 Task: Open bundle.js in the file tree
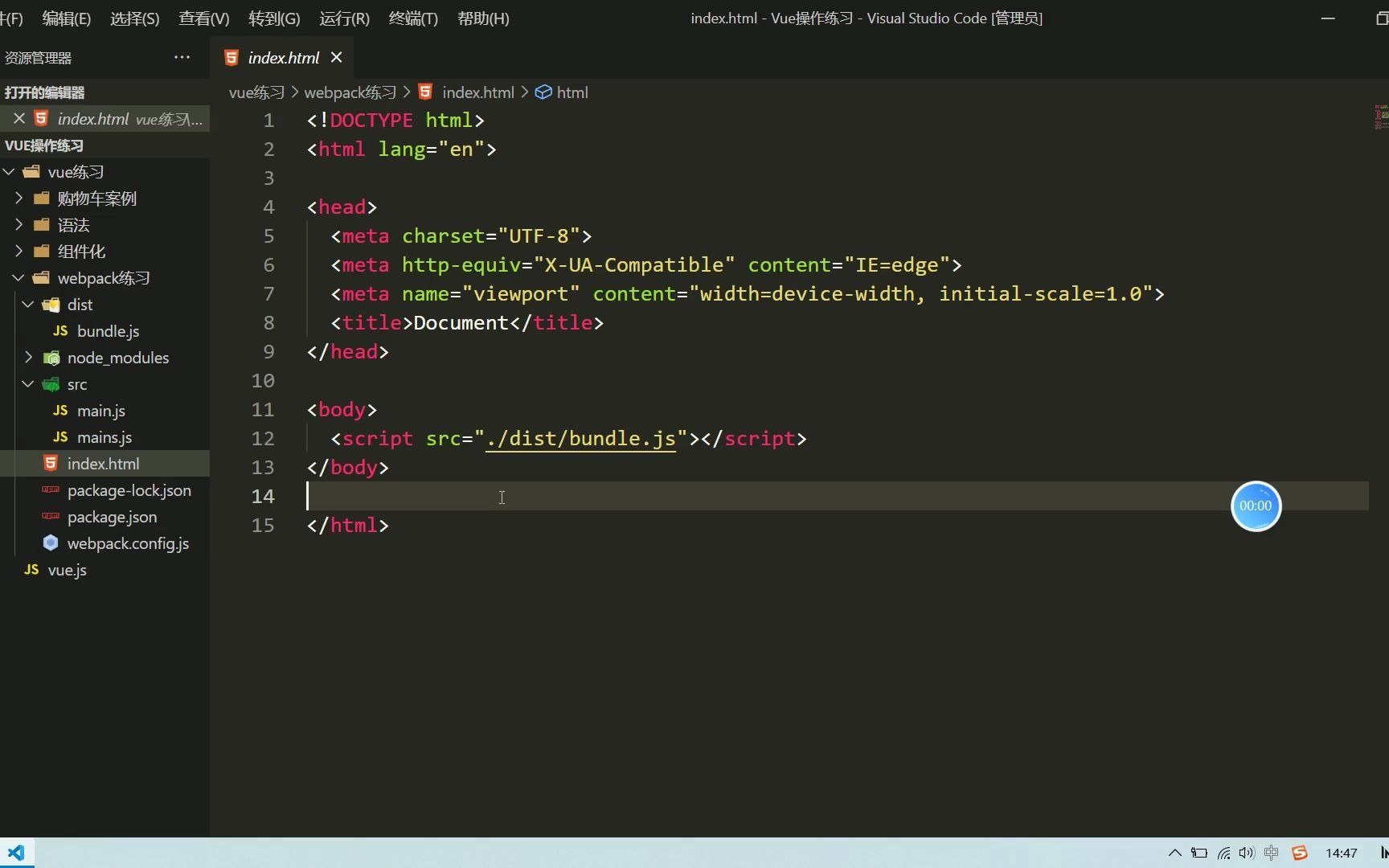tap(108, 331)
